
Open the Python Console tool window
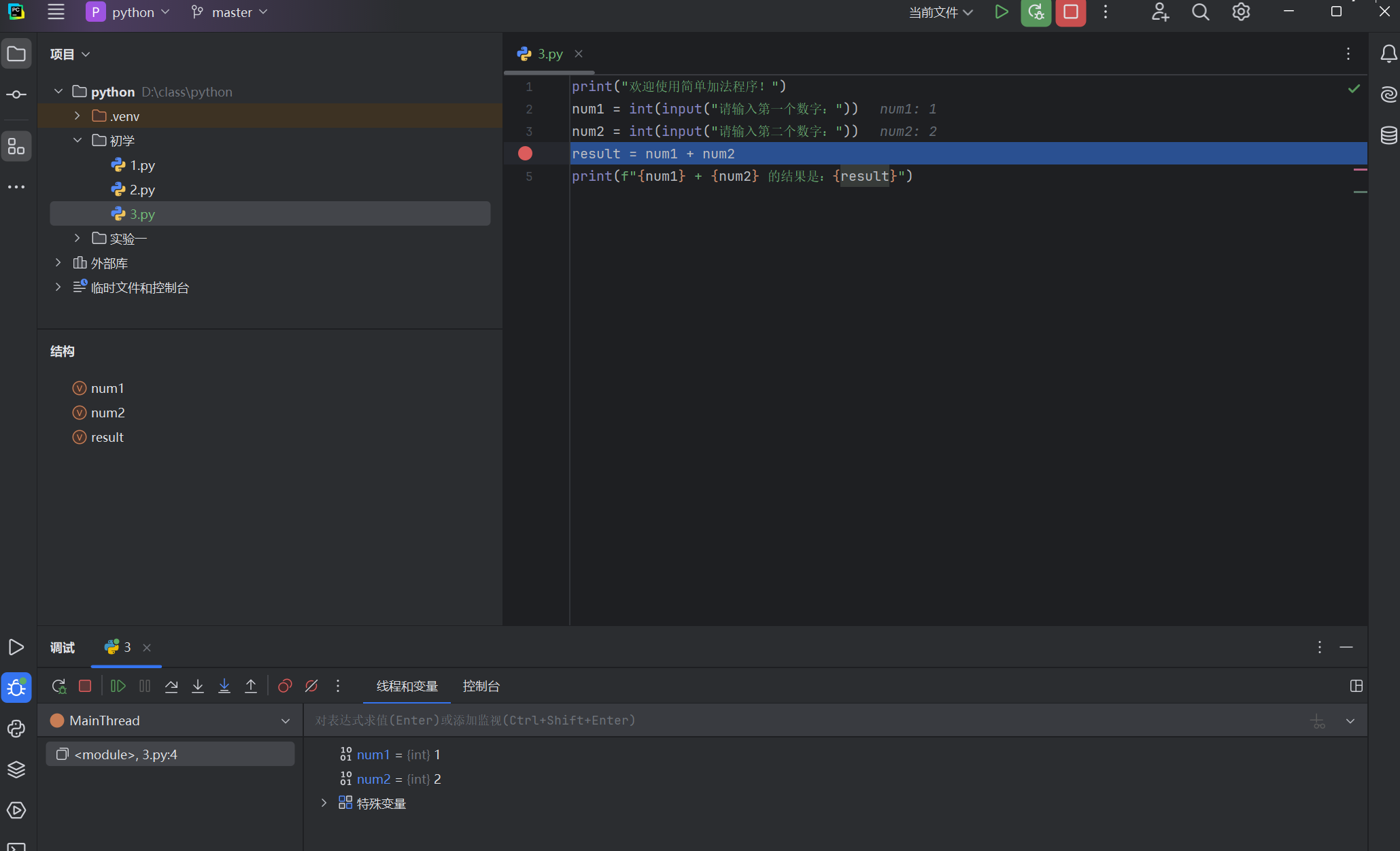(16, 729)
